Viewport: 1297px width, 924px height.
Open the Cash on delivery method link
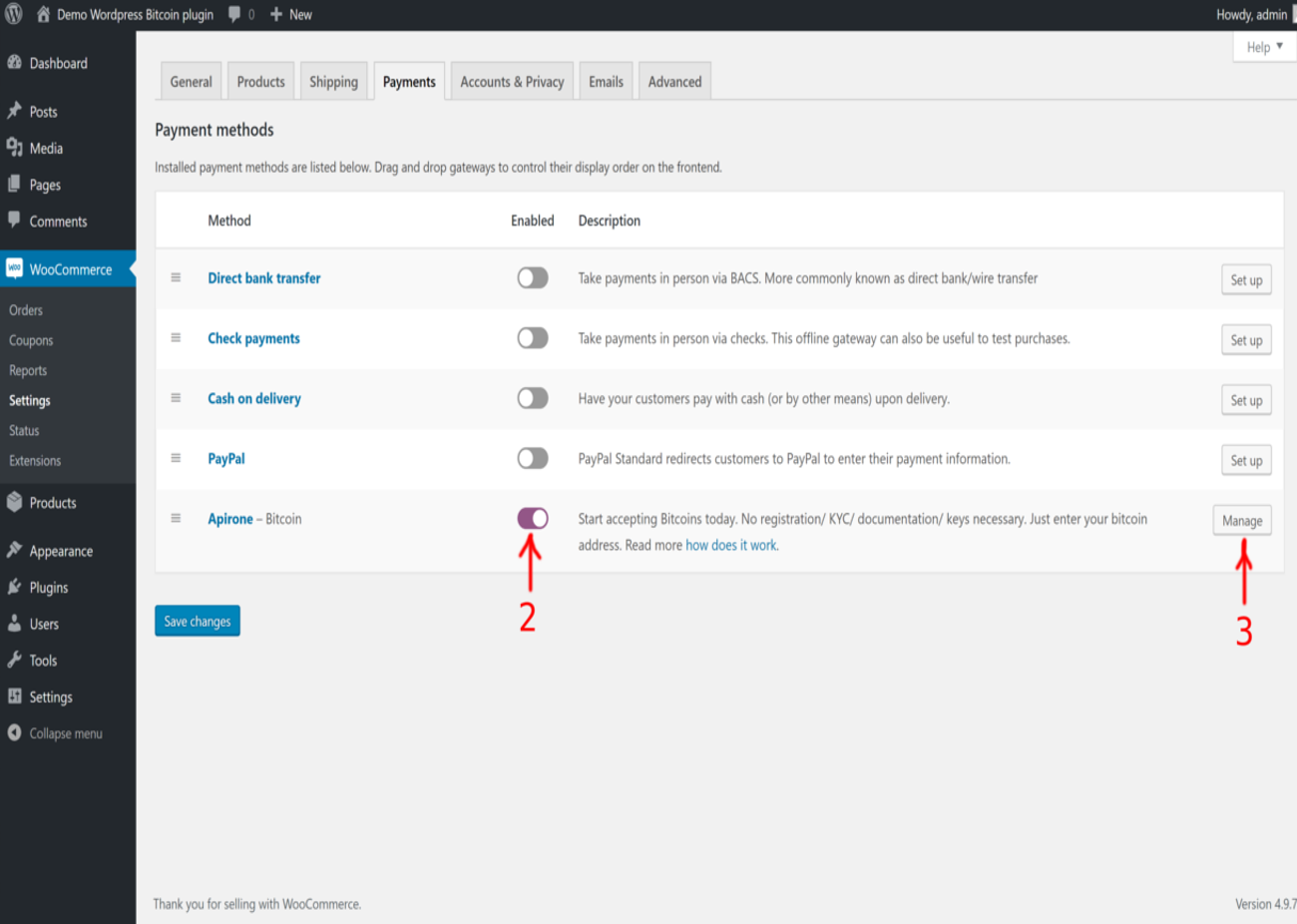254,398
